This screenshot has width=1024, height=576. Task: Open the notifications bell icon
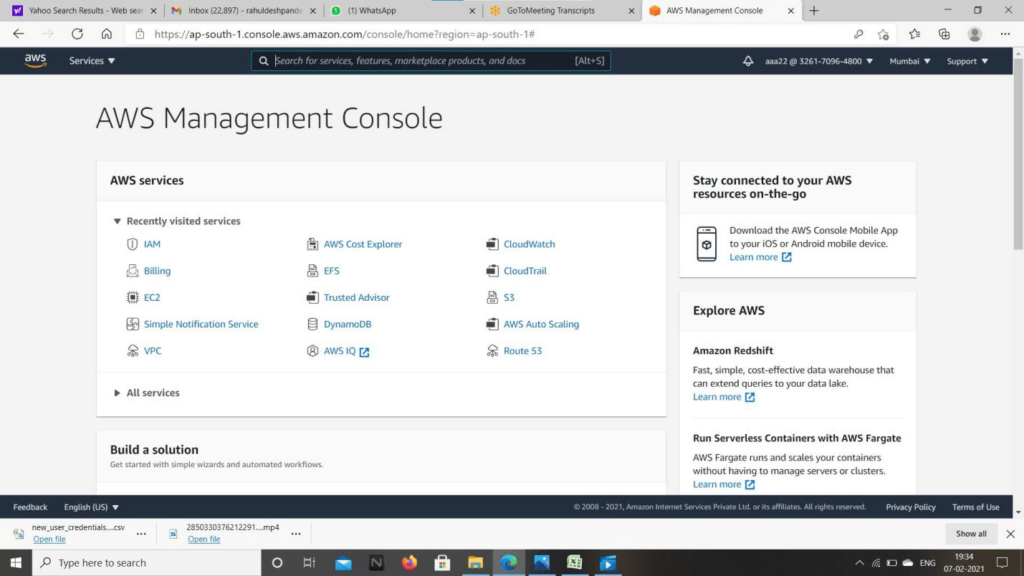(x=748, y=61)
